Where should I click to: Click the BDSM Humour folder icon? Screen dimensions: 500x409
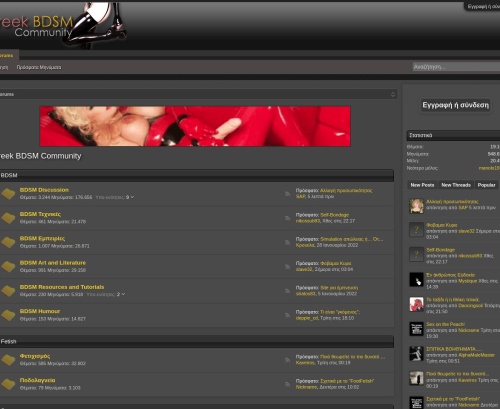[x=8, y=315]
